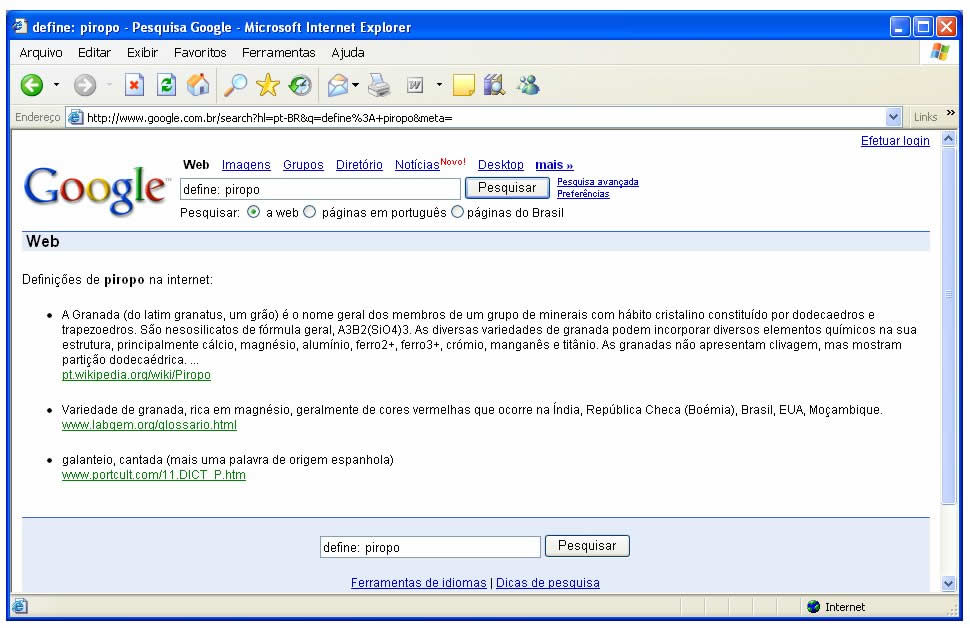Open the Dicas de pesquisa link

(547, 583)
